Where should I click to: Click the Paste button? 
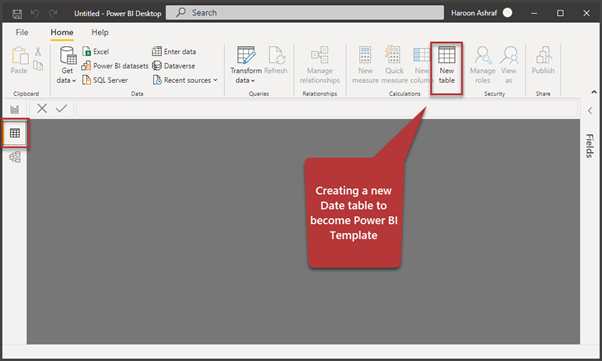tap(19, 60)
